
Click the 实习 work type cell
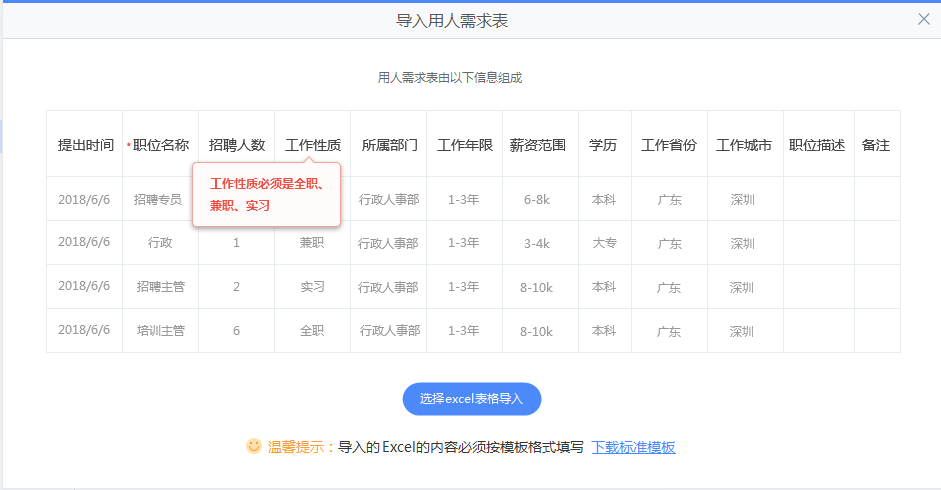(312, 286)
